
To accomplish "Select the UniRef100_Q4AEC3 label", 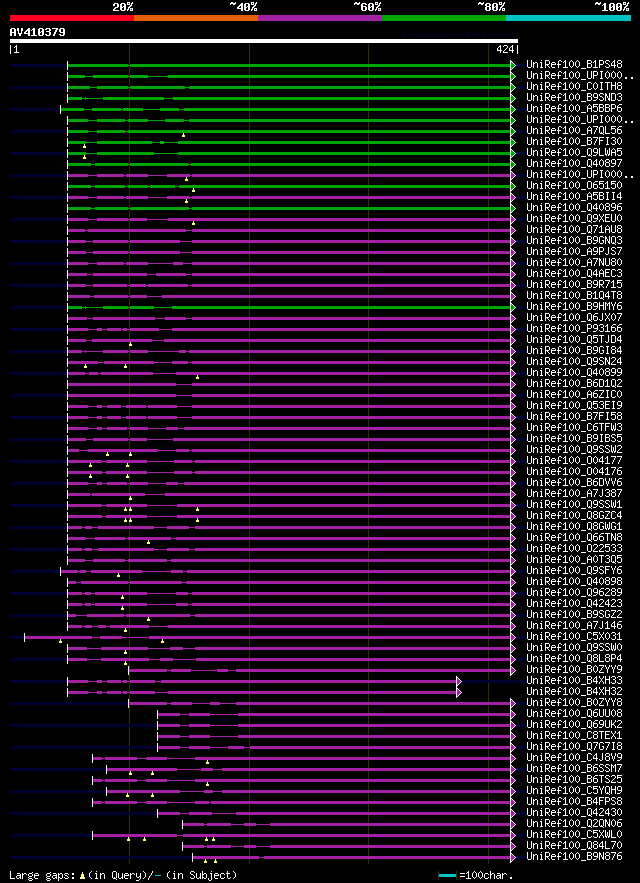I will 574,274.
